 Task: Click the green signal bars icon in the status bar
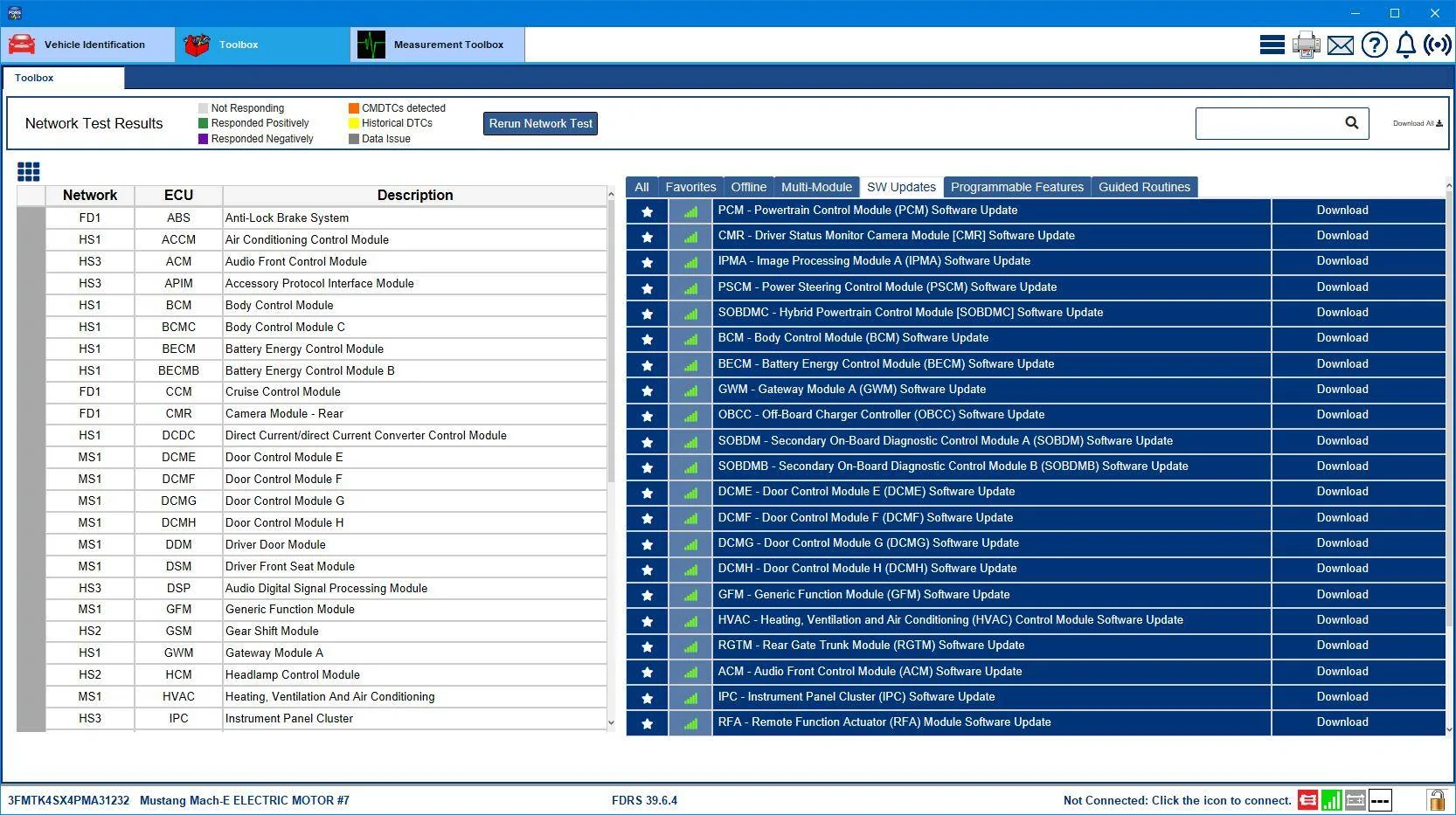[1331, 799]
